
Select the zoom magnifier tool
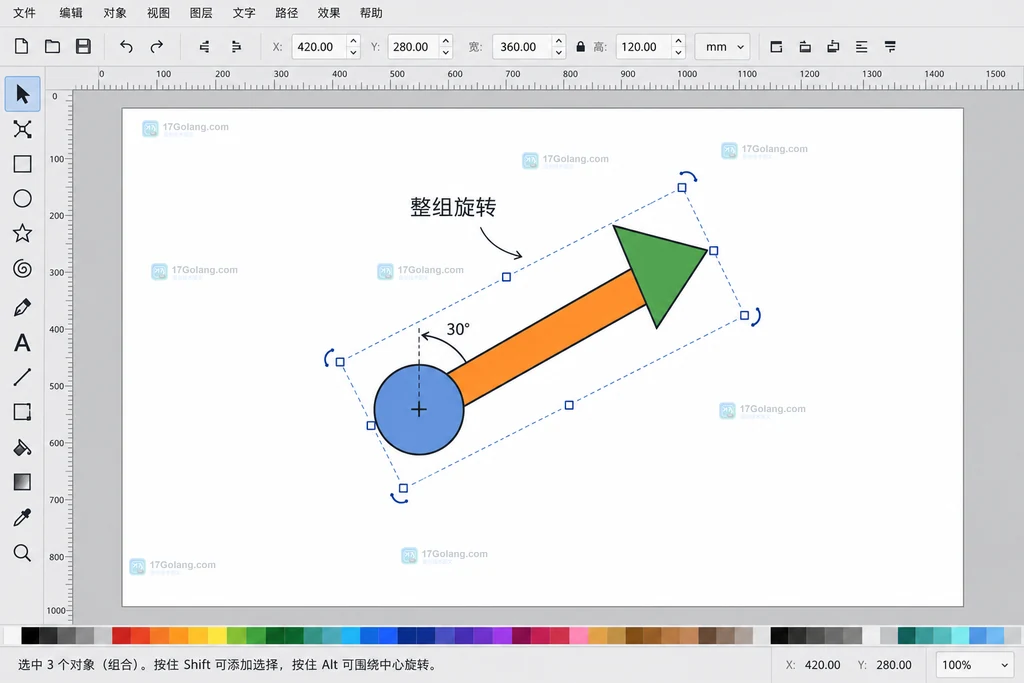(x=22, y=553)
